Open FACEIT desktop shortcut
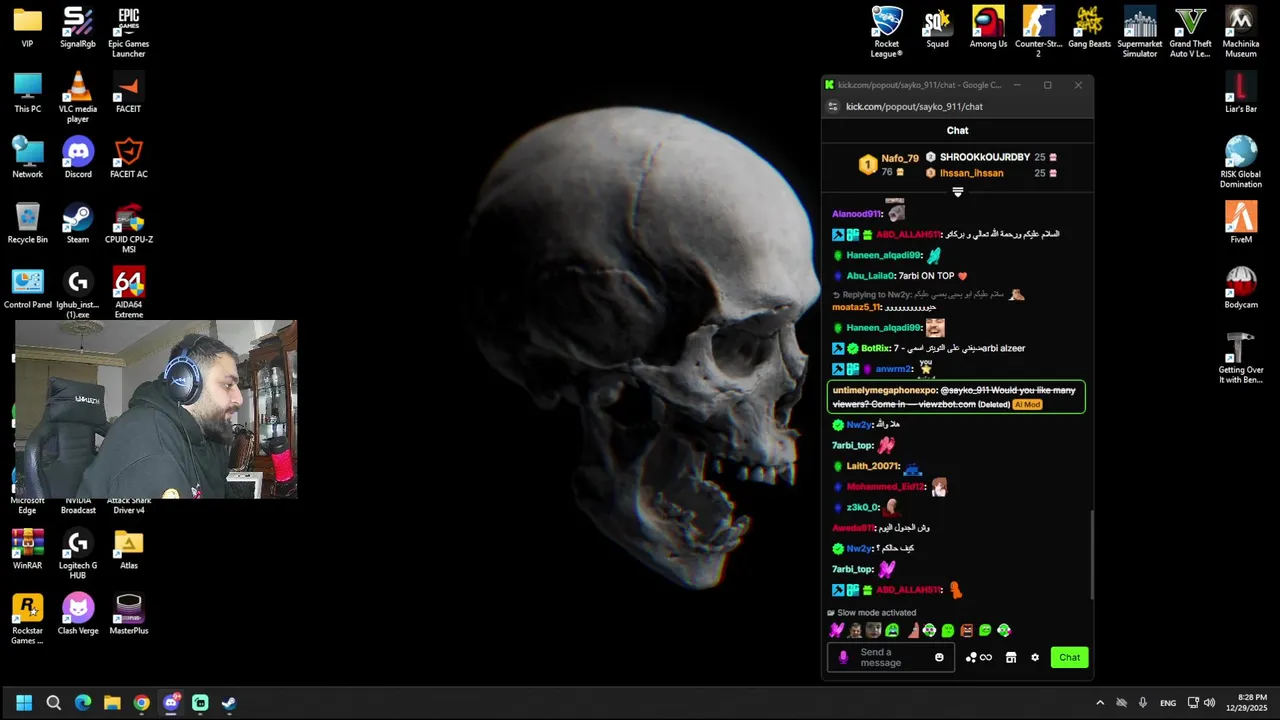The height and width of the screenshot is (720, 1280). tap(128, 92)
